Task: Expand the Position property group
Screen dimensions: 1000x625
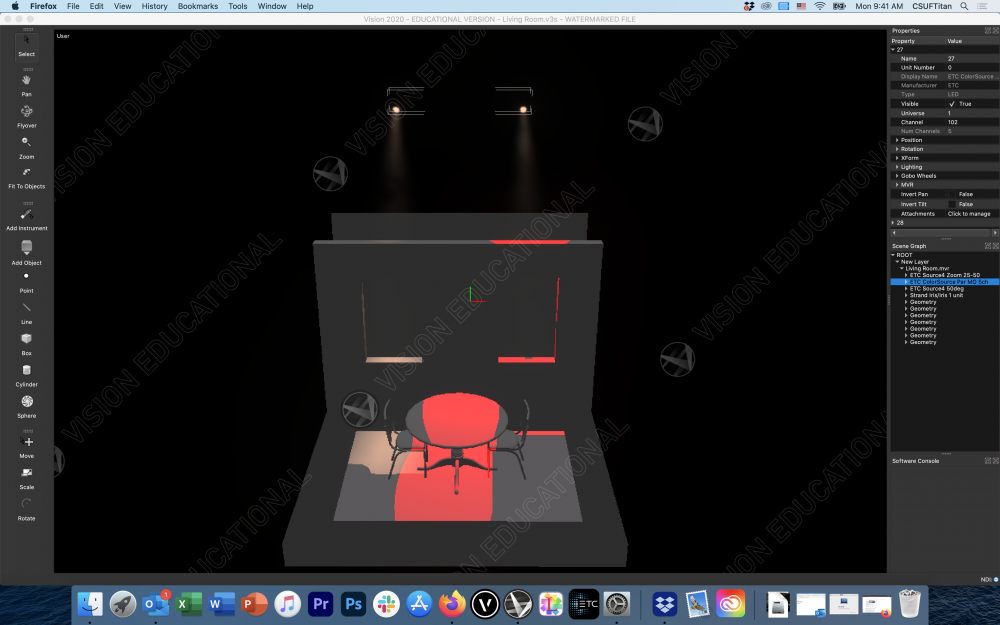Action: click(x=897, y=140)
